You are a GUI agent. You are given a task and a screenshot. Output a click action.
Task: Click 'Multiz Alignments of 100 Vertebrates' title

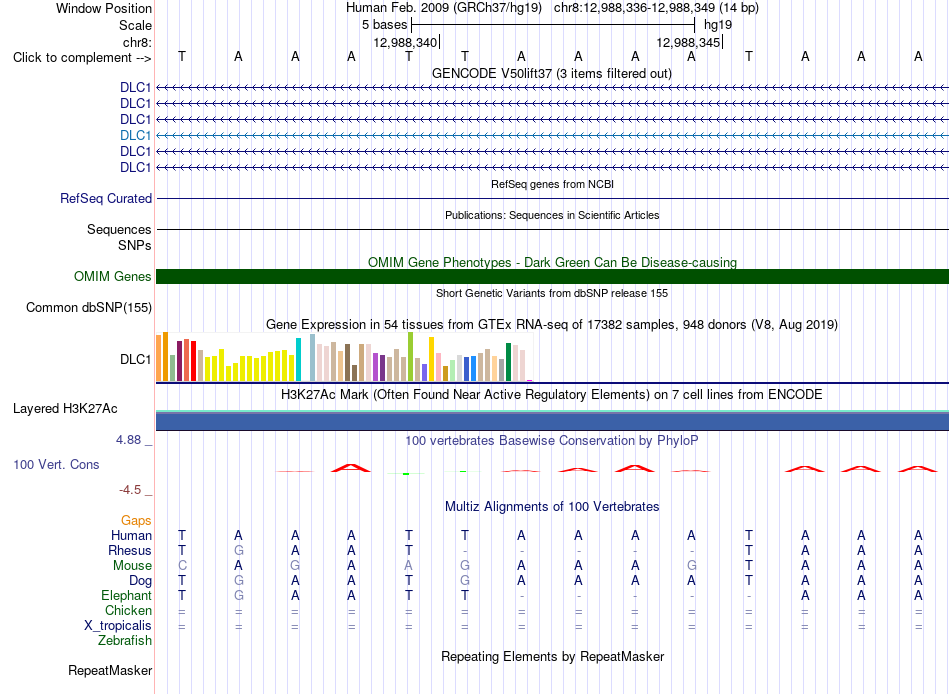(552, 507)
